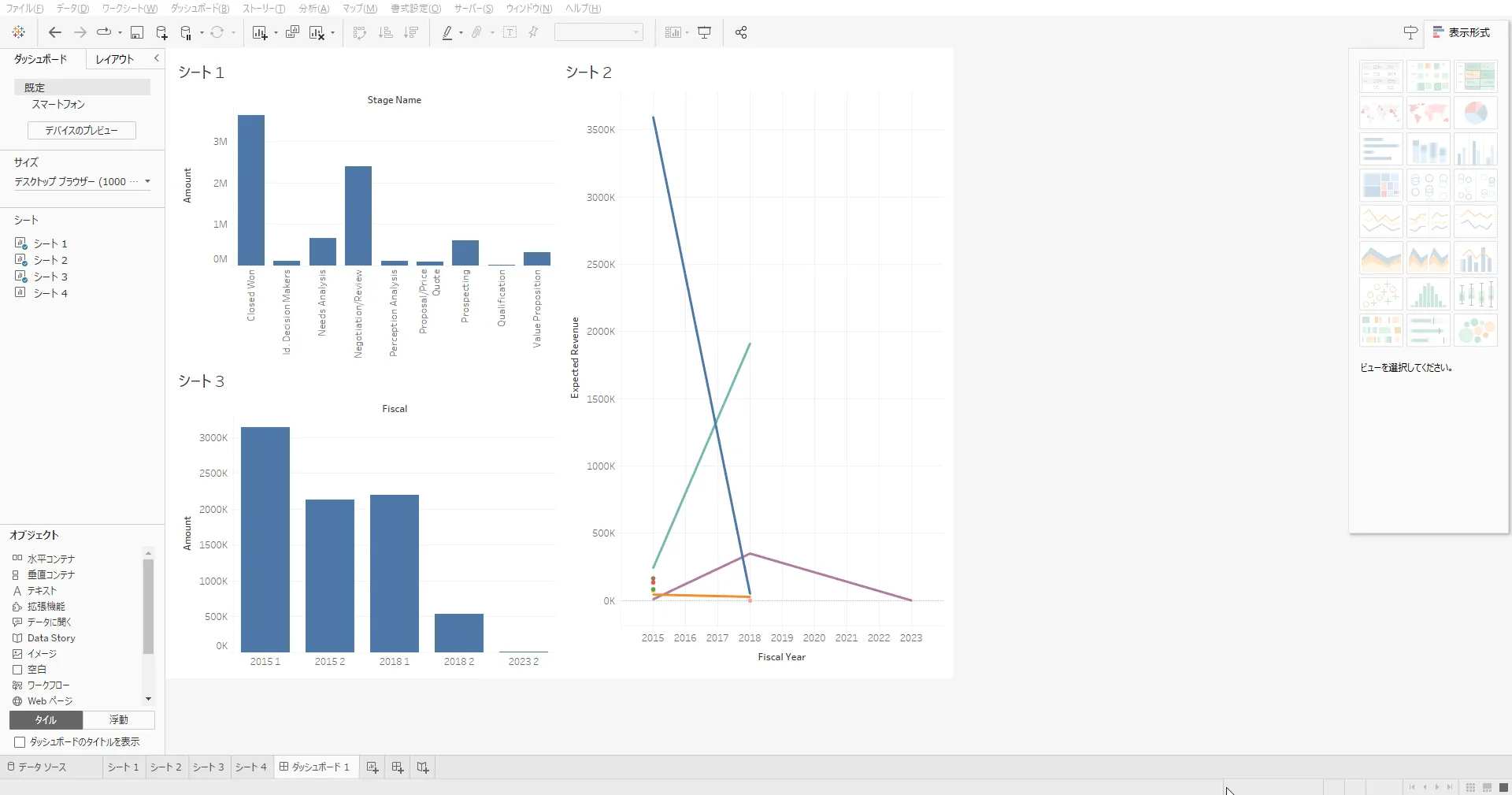Click the sort descending toolbar icon

410,32
